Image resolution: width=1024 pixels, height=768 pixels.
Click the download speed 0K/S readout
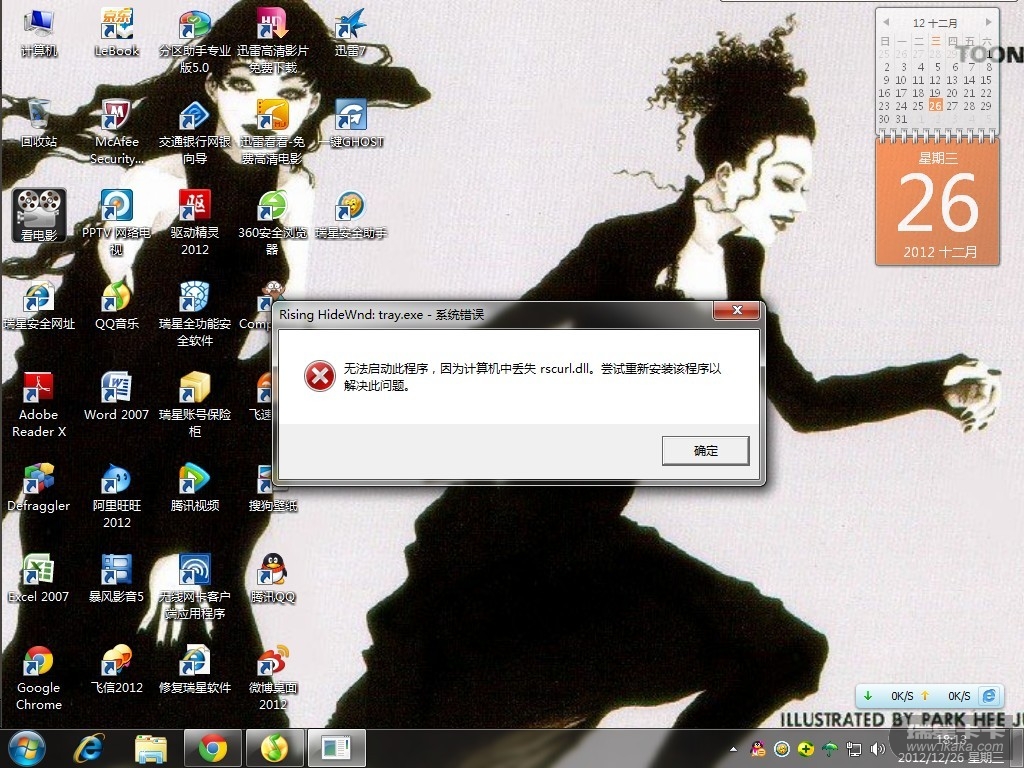tap(902, 696)
